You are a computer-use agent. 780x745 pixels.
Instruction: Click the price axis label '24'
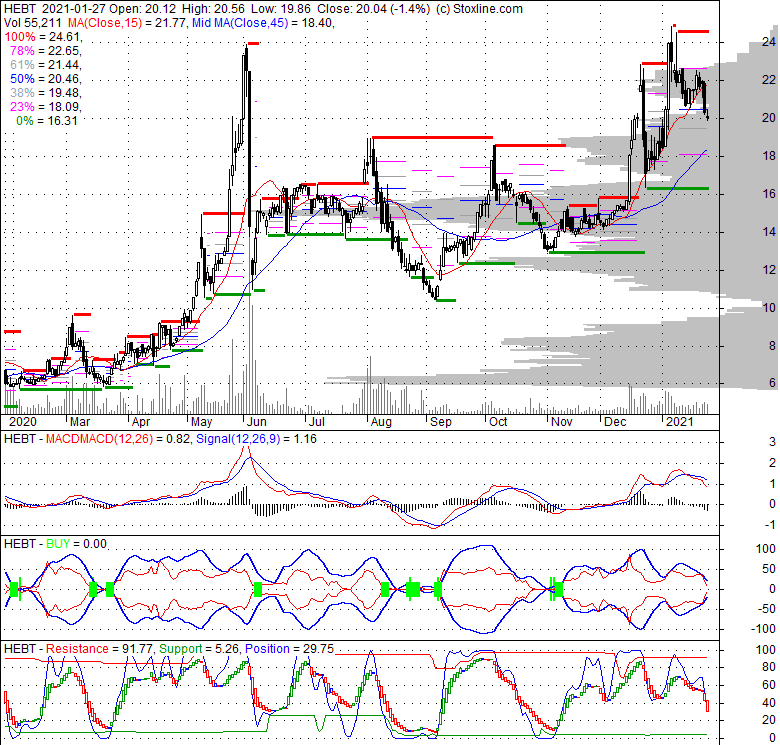(x=769, y=42)
